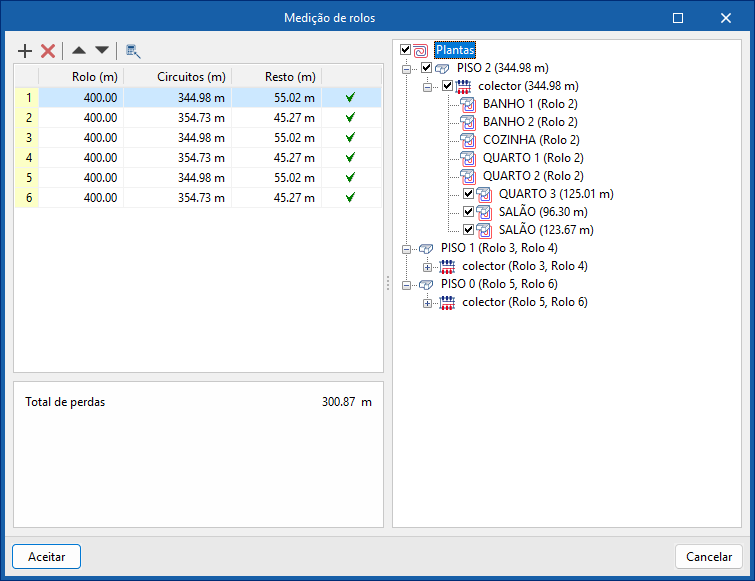755x581 pixels.
Task: Click PISO 1 colector manifold icon
Action: click(447, 267)
